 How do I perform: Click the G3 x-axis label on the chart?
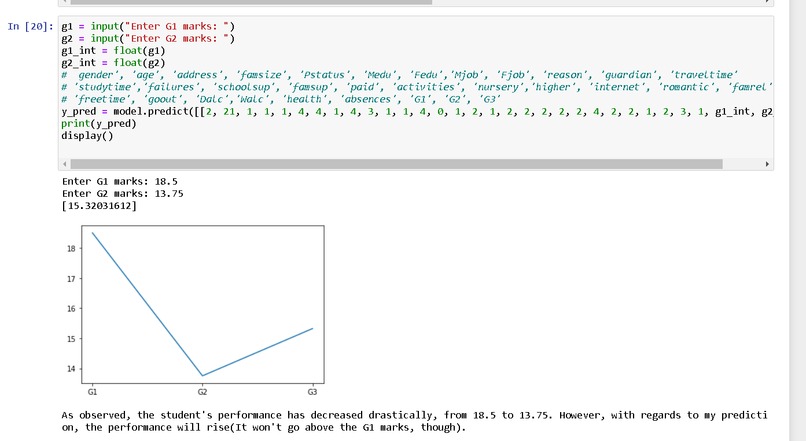pos(312,392)
